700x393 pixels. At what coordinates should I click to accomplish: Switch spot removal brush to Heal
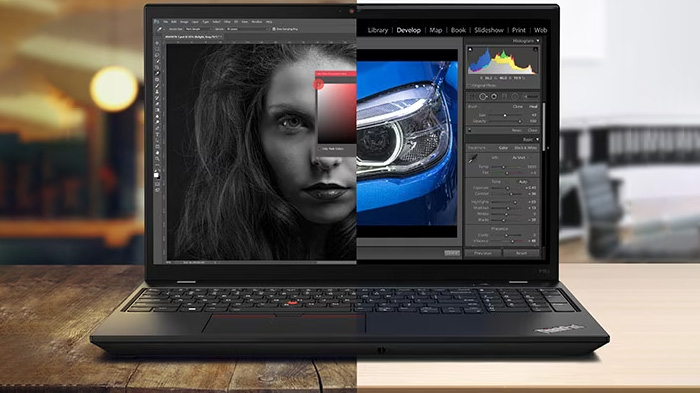pyautogui.click(x=533, y=106)
